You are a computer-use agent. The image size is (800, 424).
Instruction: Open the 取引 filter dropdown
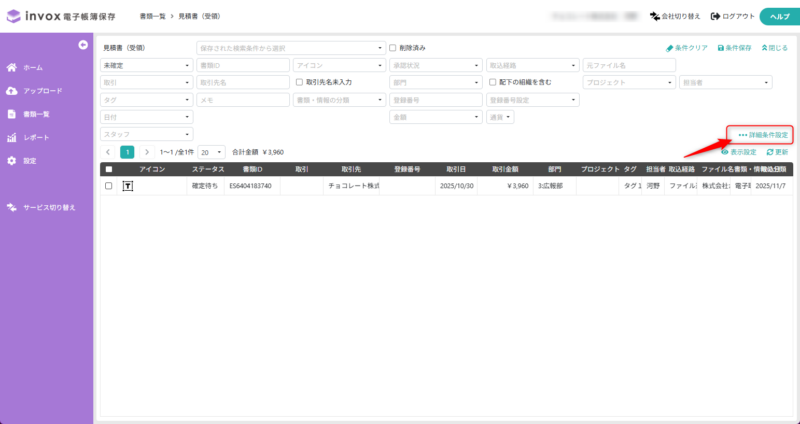coord(147,82)
